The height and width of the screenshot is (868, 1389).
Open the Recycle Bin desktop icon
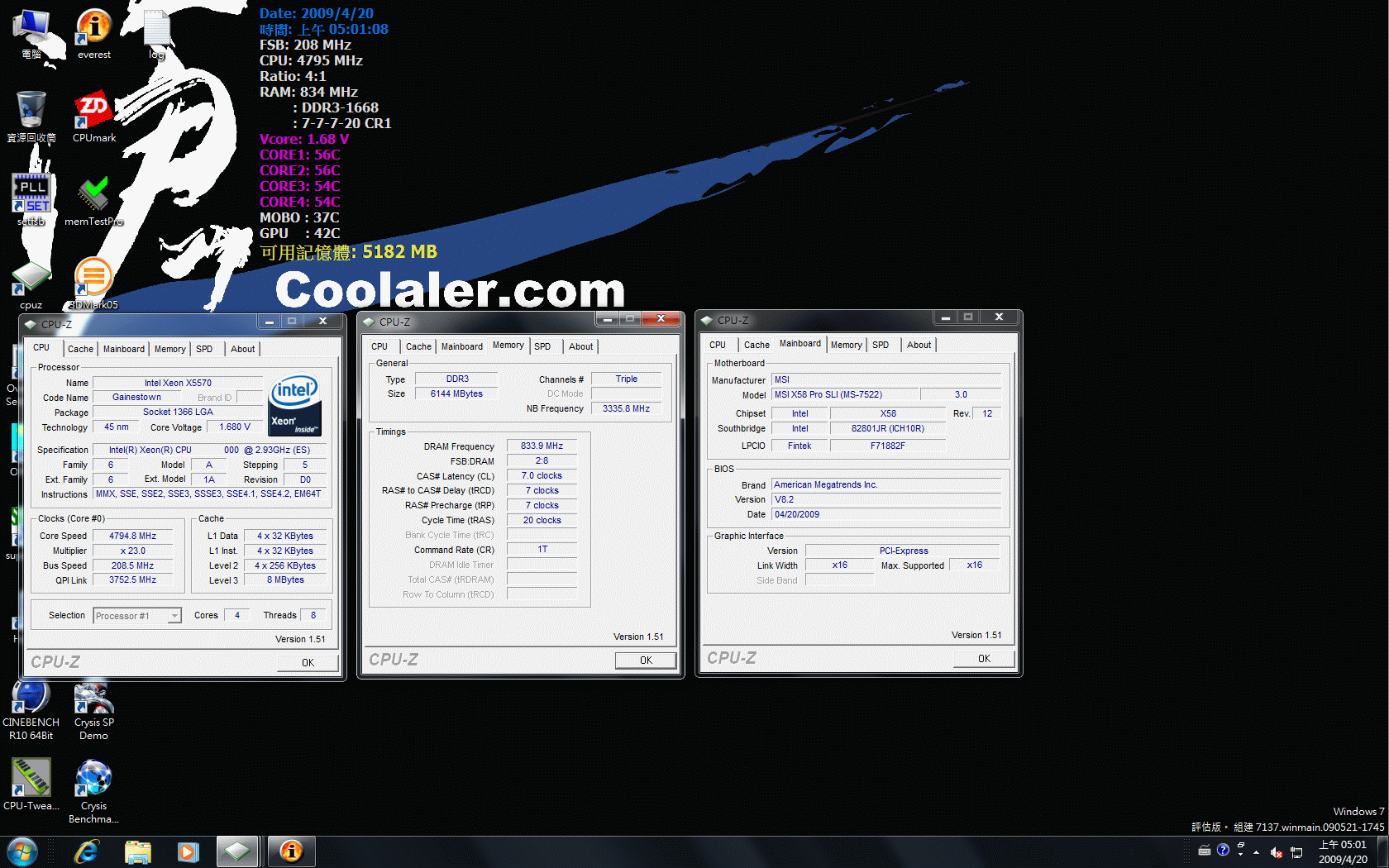(31, 117)
